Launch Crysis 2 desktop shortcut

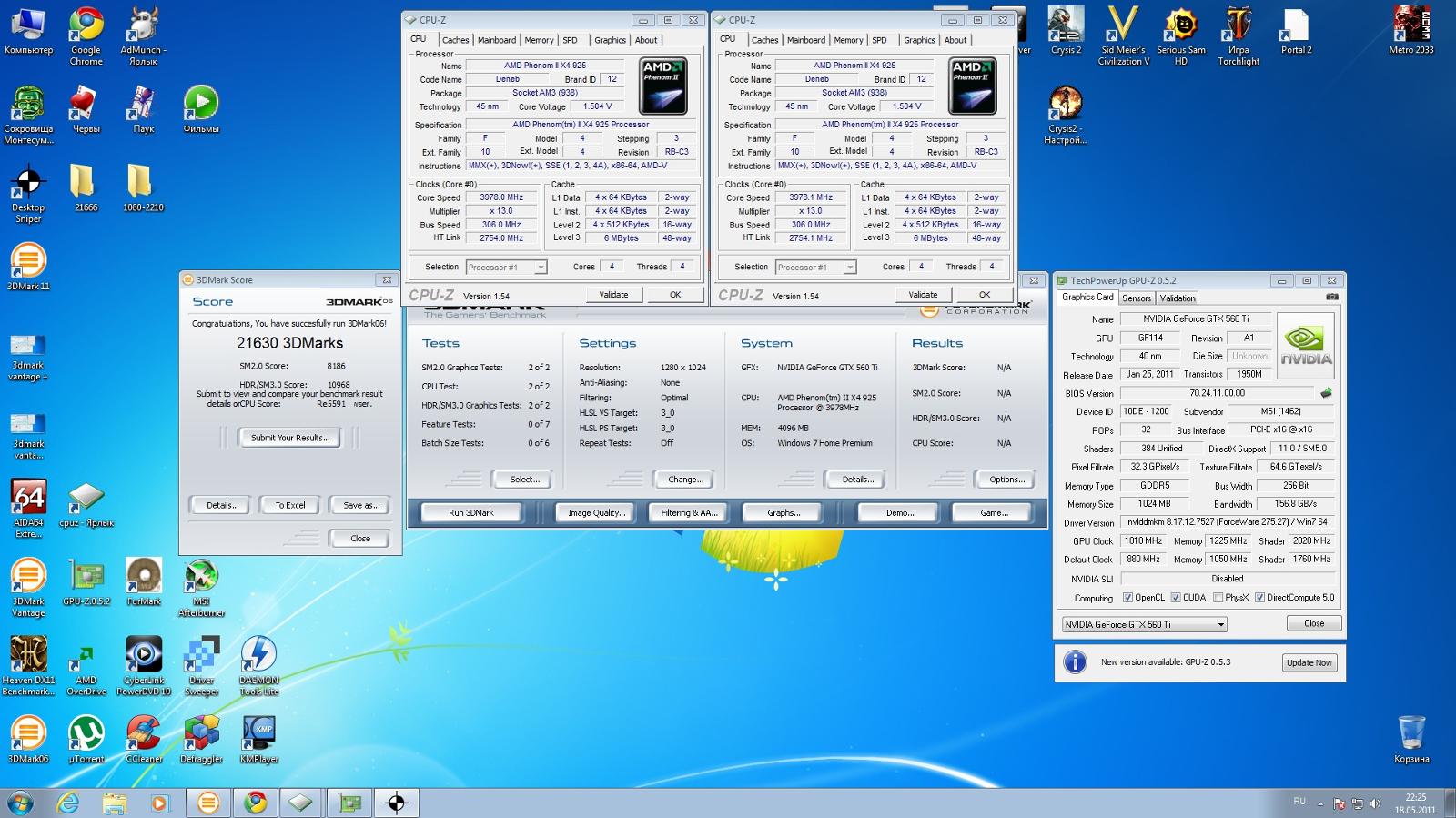coord(1066,30)
